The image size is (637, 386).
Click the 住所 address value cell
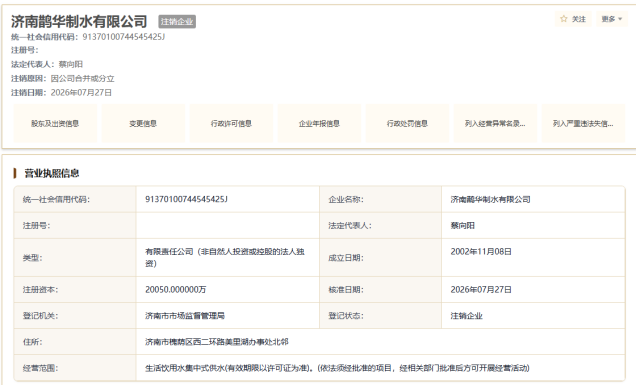click(381, 342)
